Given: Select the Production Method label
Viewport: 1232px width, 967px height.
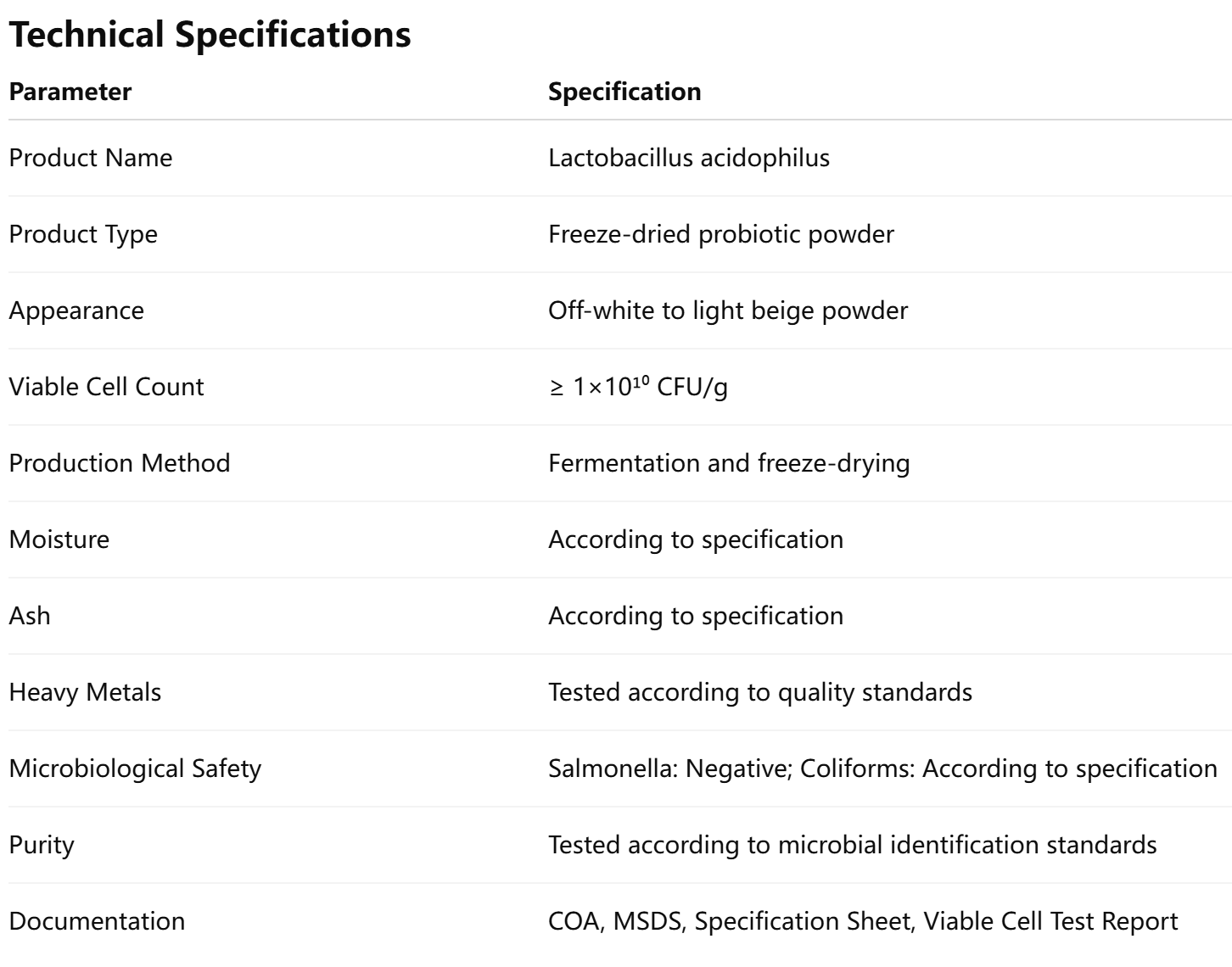Looking at the screenshot, I should pyautogui.click(x=120, y=463).
